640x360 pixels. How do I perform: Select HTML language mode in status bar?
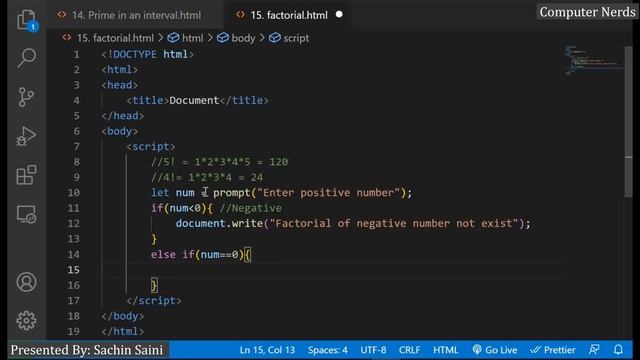tap(446, 350)
